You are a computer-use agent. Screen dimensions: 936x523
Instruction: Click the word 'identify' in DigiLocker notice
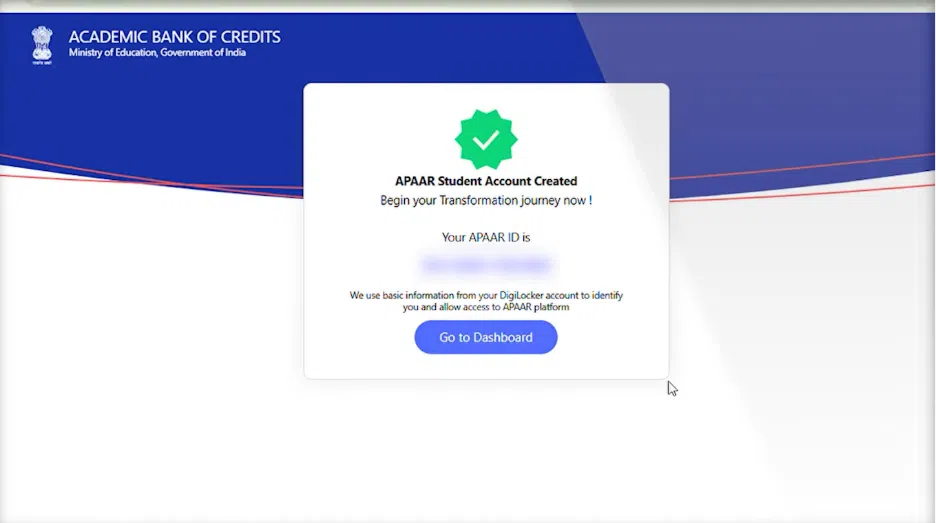tap(607, 295)
